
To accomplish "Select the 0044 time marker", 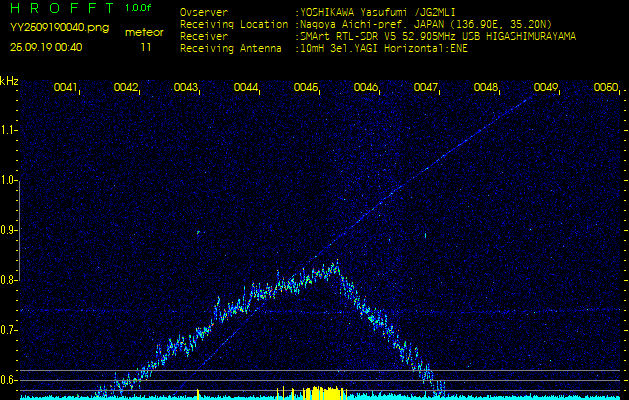I will (x=246, y=88).
